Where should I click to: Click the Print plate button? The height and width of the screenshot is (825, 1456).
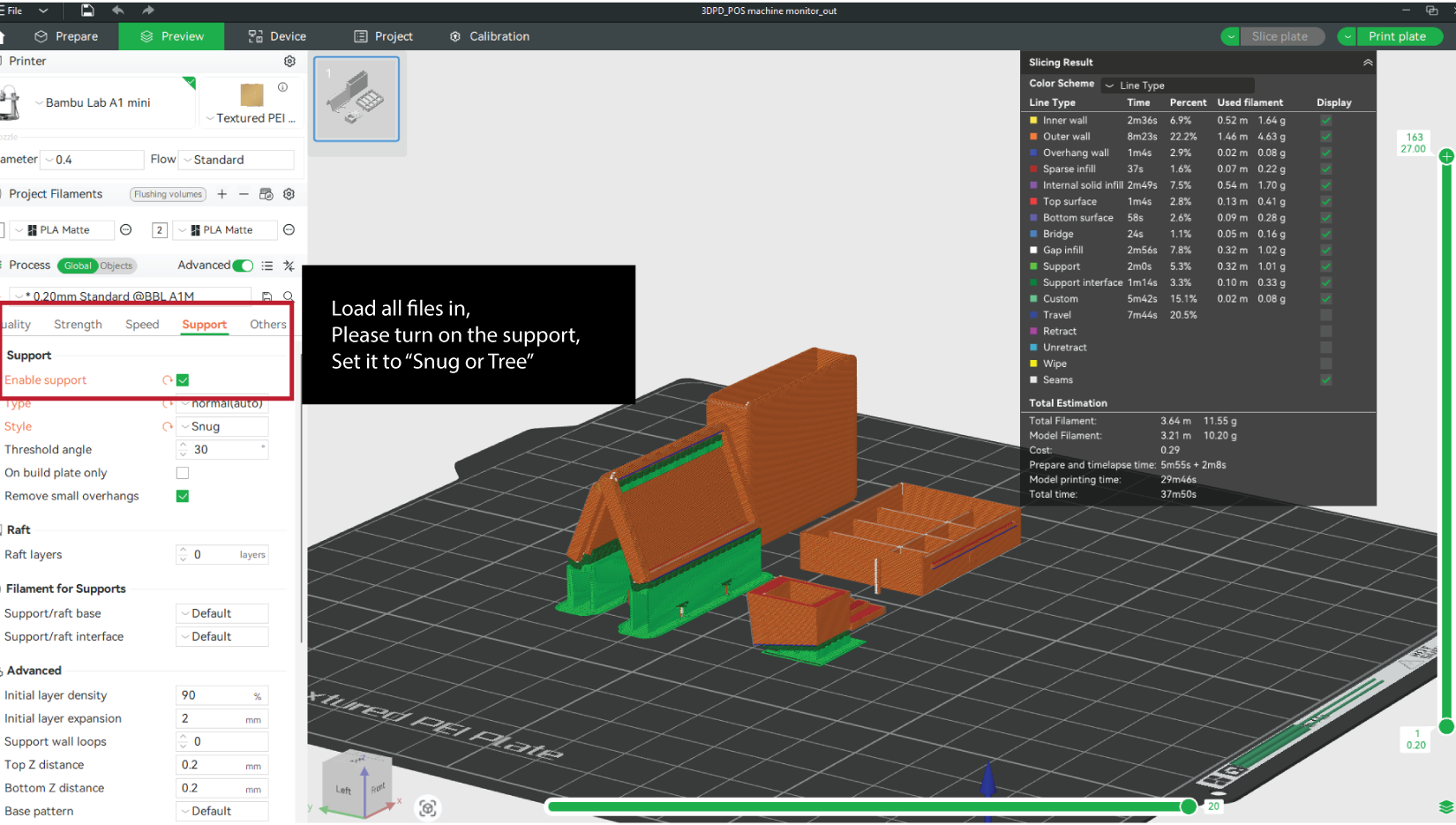pos(1398,37)
